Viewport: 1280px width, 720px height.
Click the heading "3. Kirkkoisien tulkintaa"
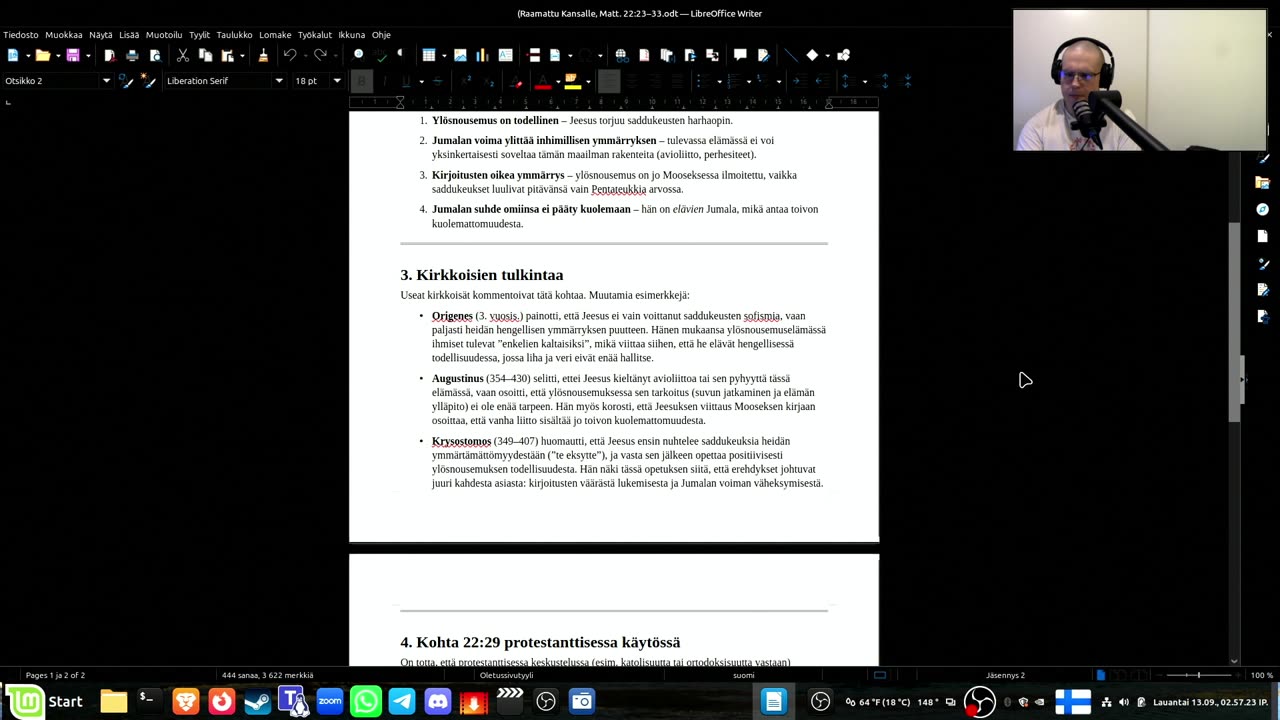point(482,275)
